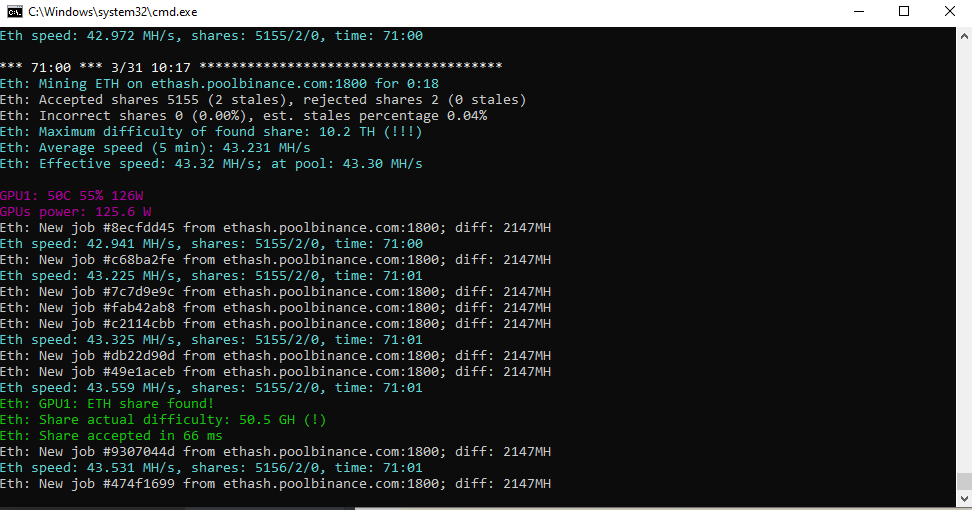Click 'Average speed (5 min): 43.231 MH/s' line
The width and height of the screenshot is (972, 510).
point(156,148)
